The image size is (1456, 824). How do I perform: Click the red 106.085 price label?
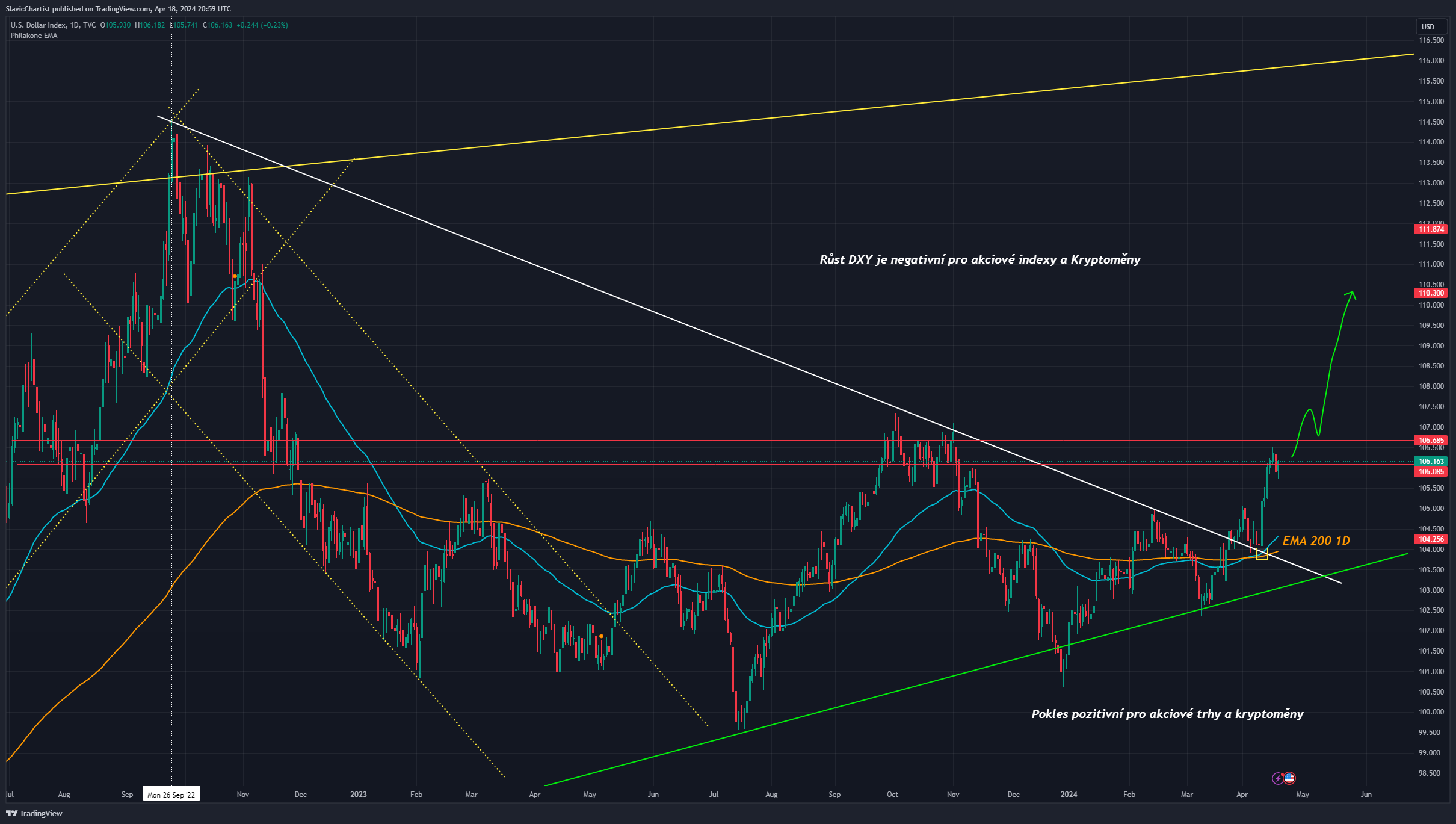point(1431,472)
